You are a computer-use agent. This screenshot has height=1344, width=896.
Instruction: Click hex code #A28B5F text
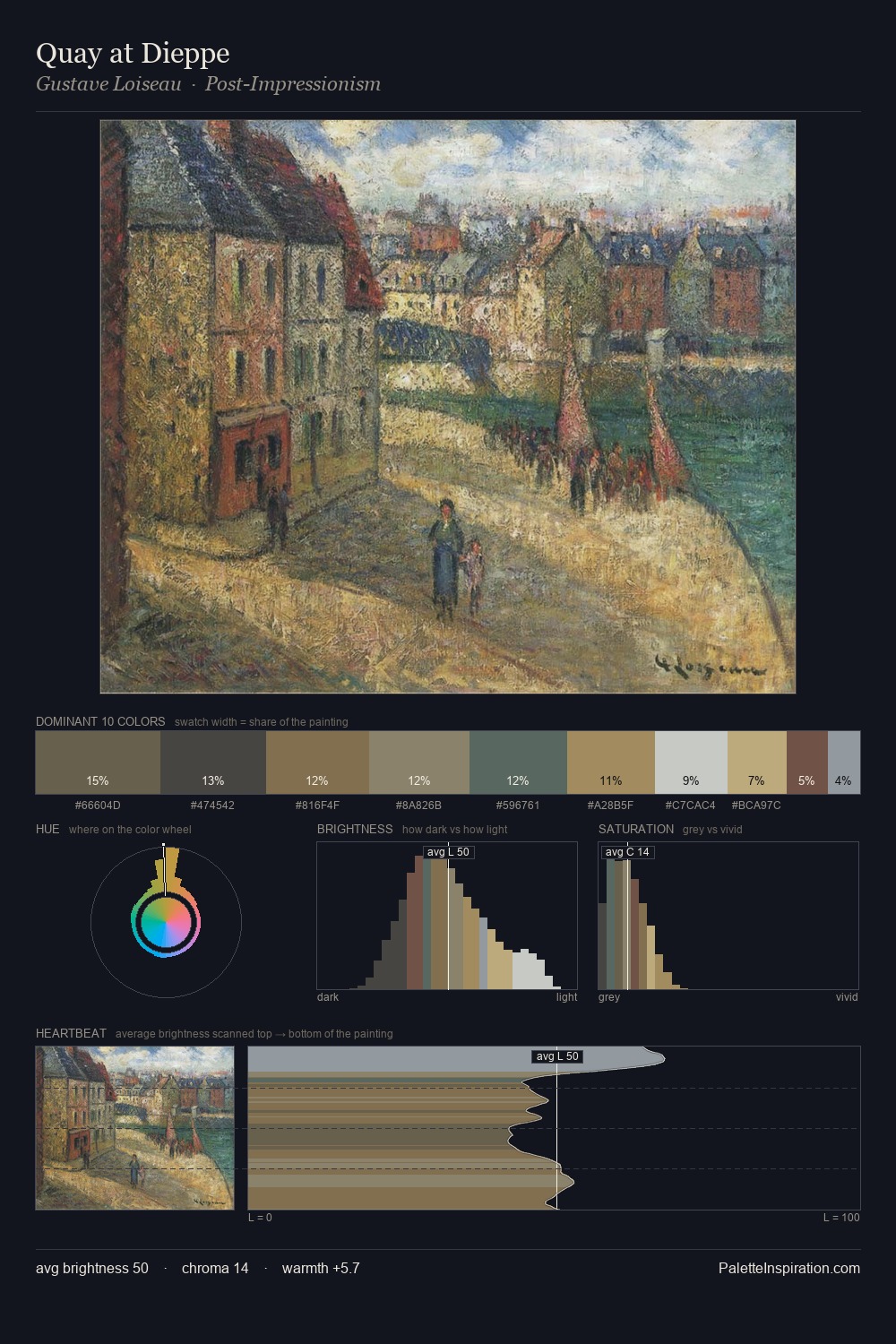[610, 805]
